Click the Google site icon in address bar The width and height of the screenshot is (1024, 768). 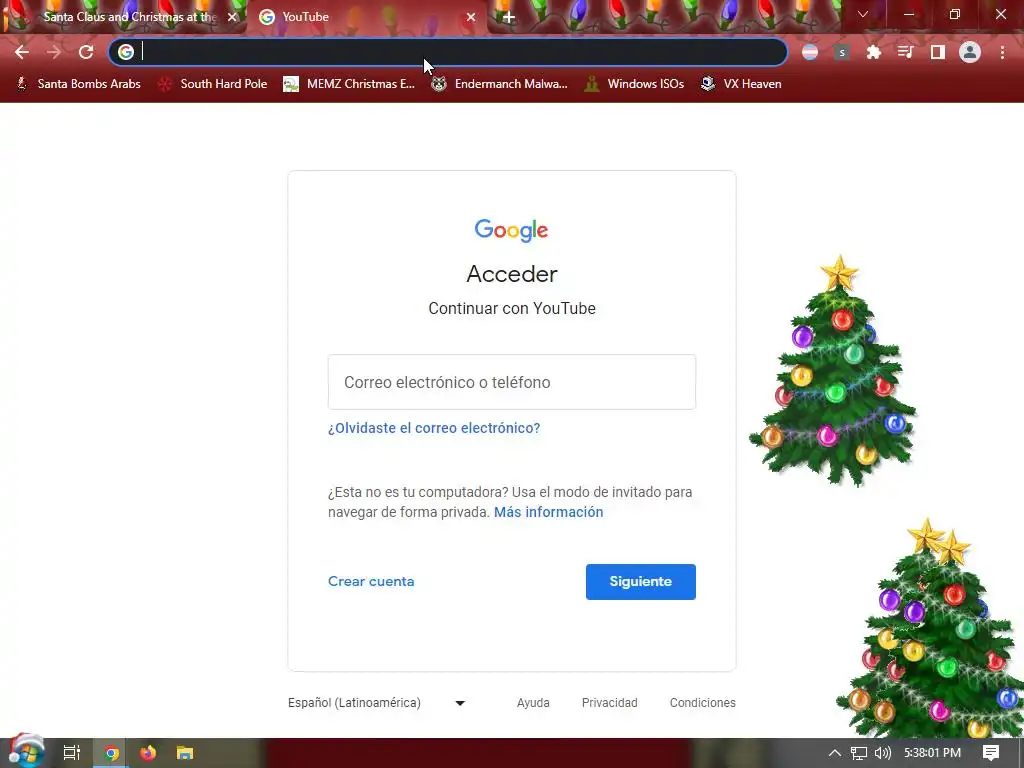(x=126, y=52)
